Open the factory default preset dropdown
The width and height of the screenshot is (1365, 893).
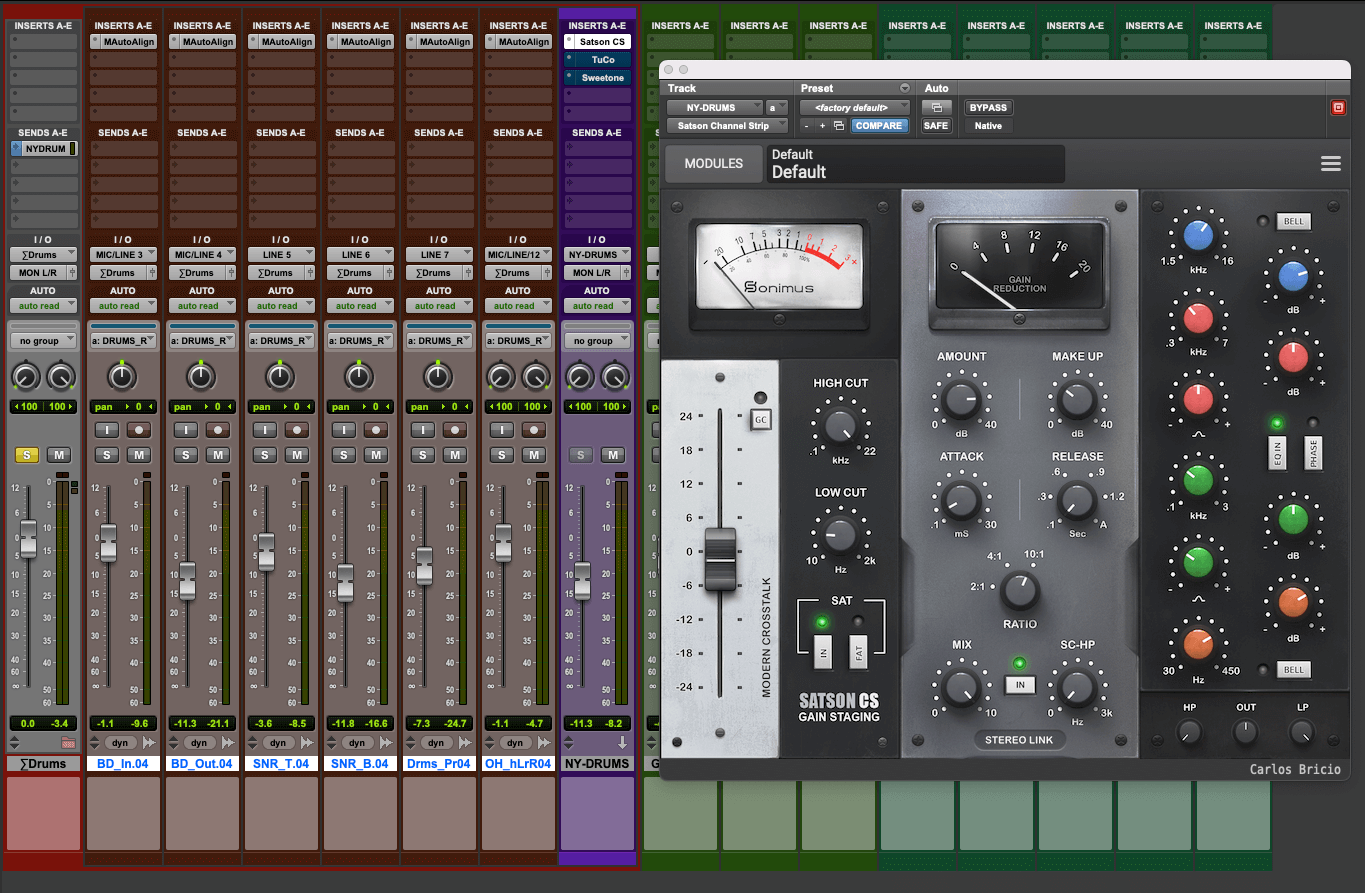[855, 107]
